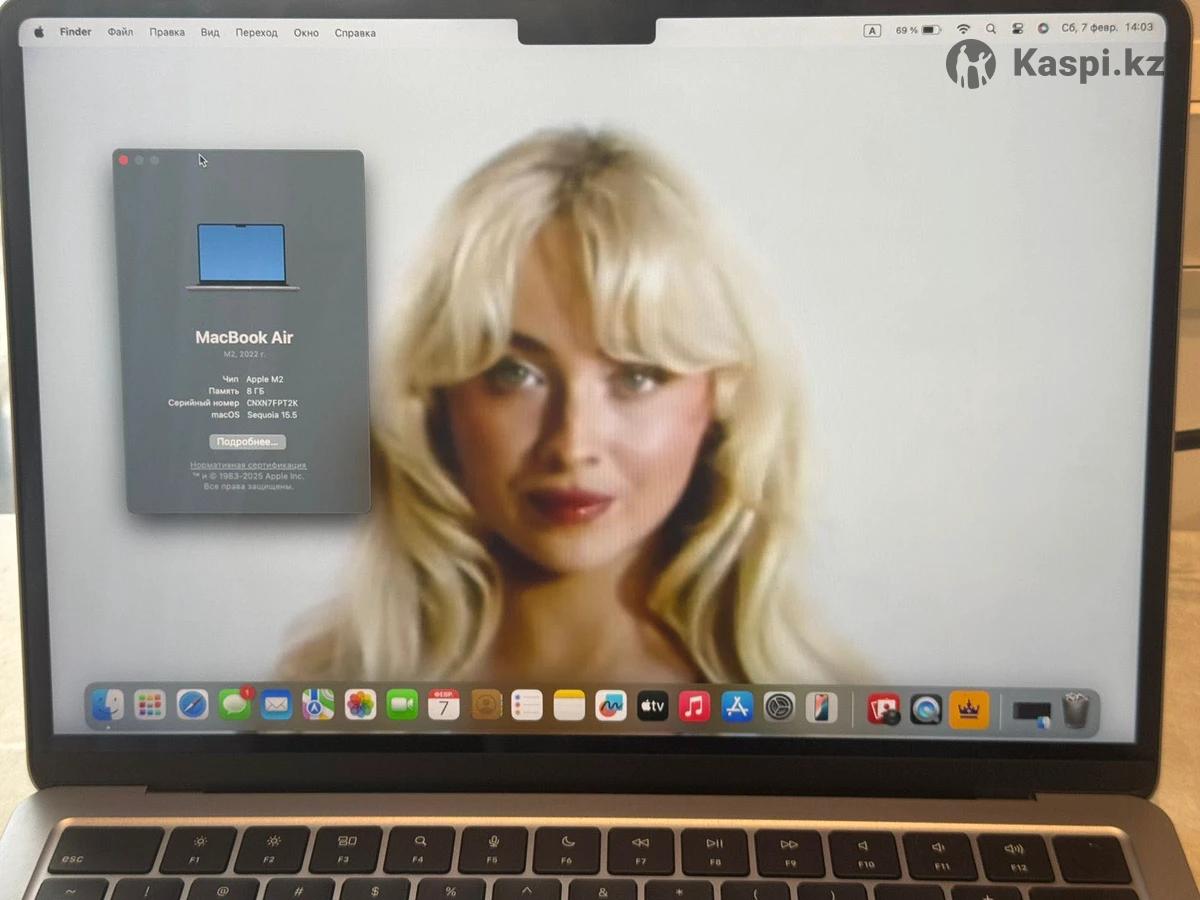Launch the Music app
Image resolution: width=1200 pixels, height=900 pixels.
[694, 707]
